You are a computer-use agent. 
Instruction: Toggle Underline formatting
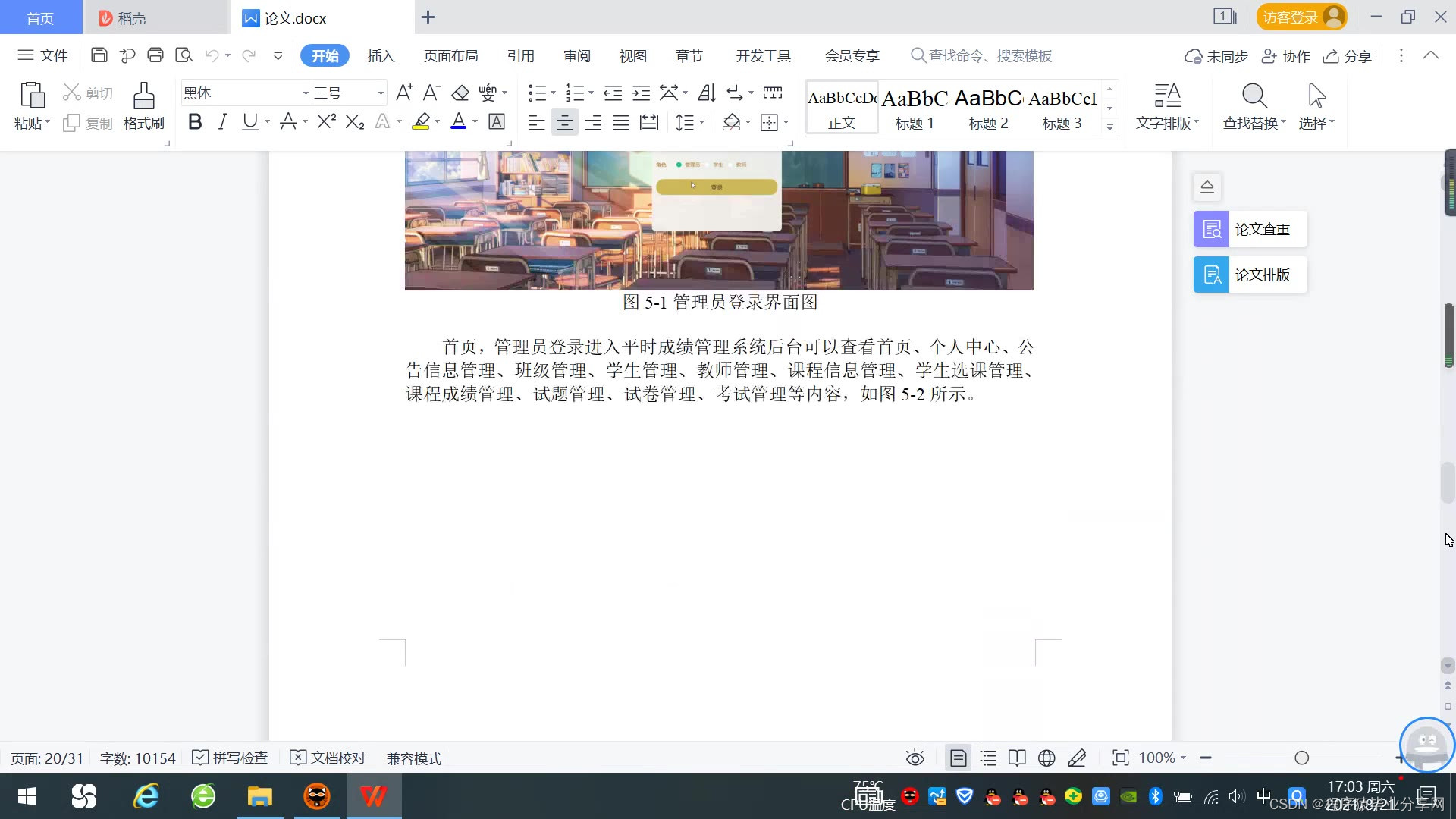tap(249, 121)
